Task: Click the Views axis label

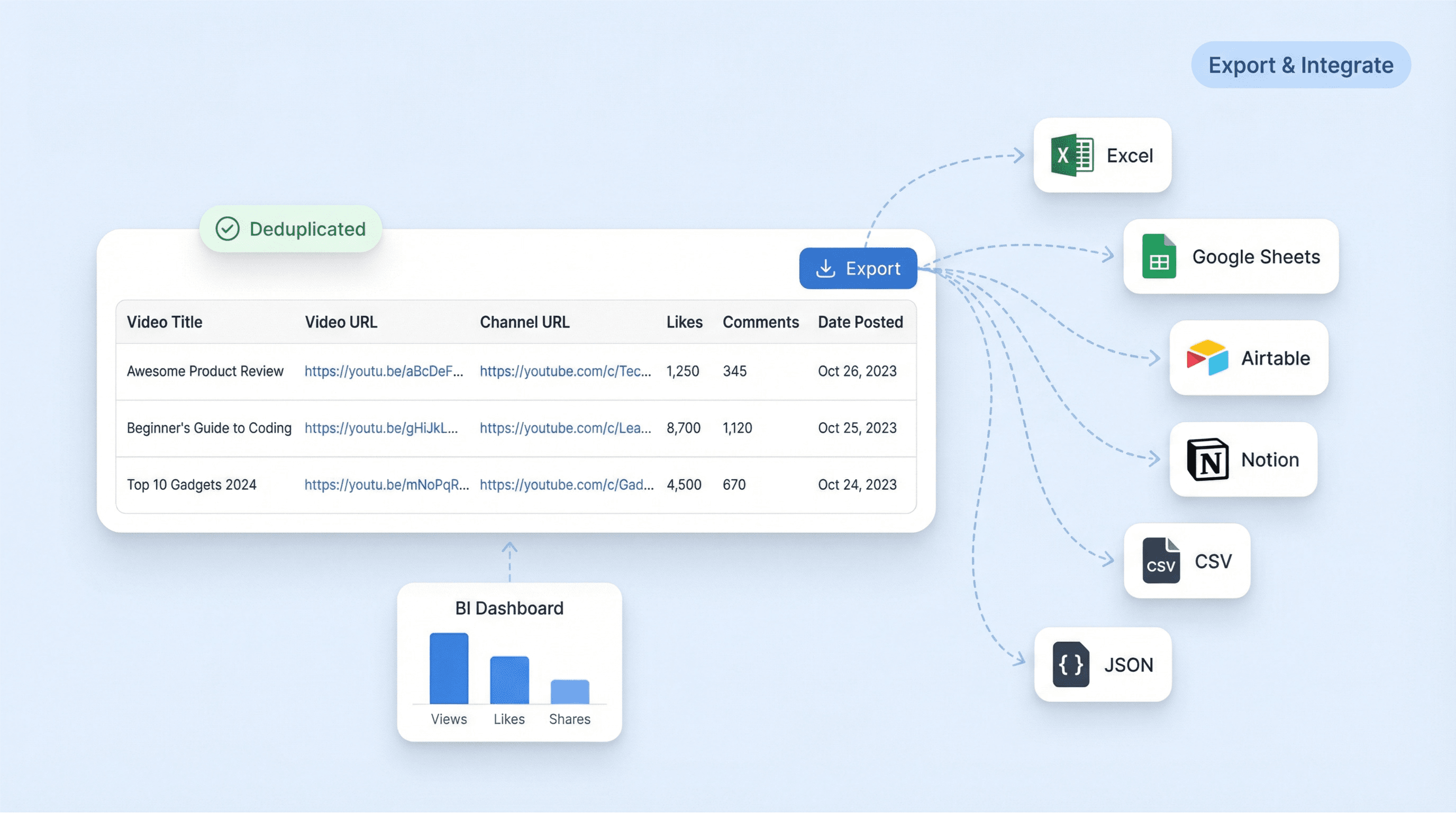Action: tap(449, 720)
